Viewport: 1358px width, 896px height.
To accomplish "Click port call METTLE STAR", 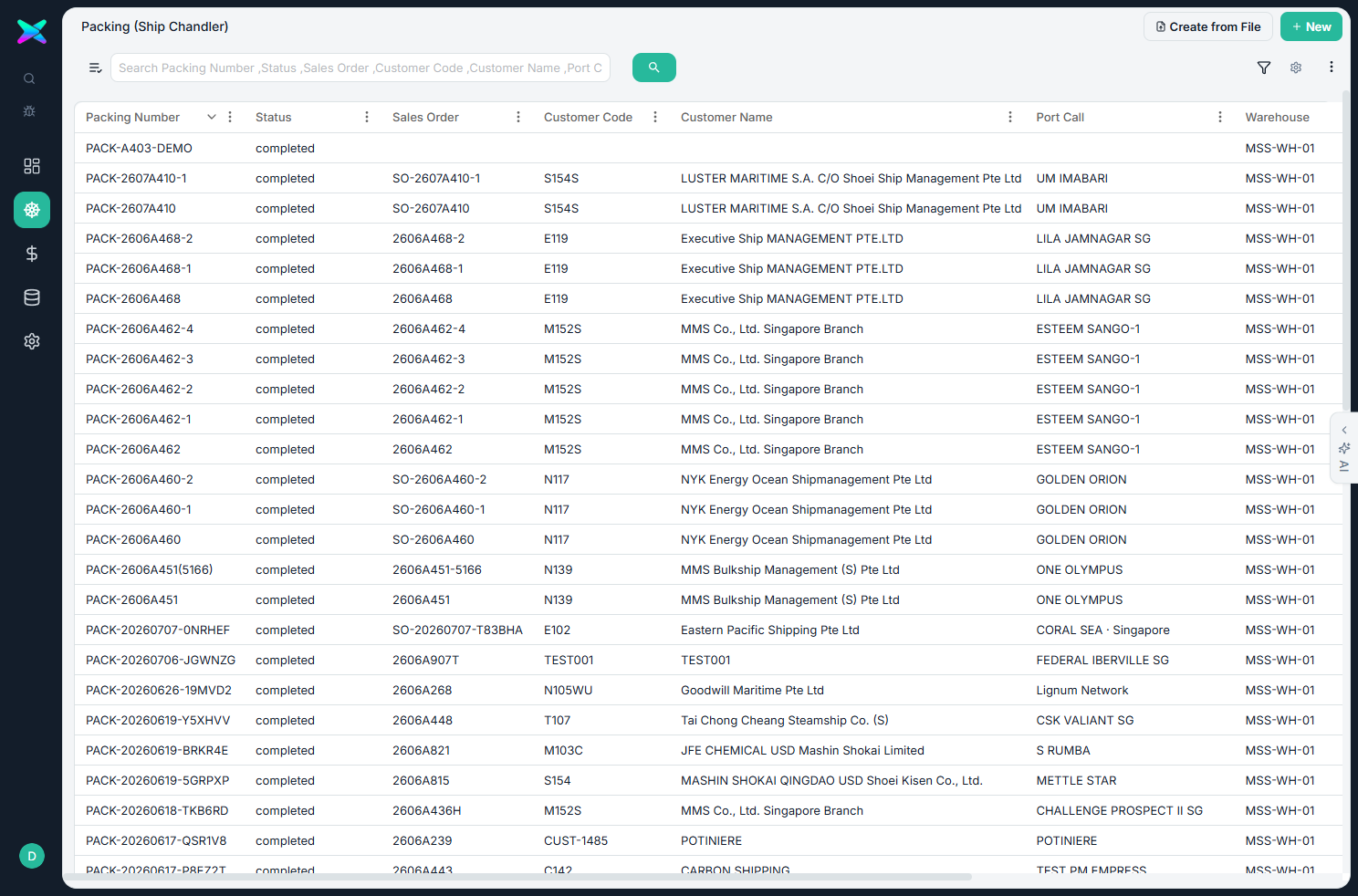I will pyautogui.click(x=1077, y=780).
